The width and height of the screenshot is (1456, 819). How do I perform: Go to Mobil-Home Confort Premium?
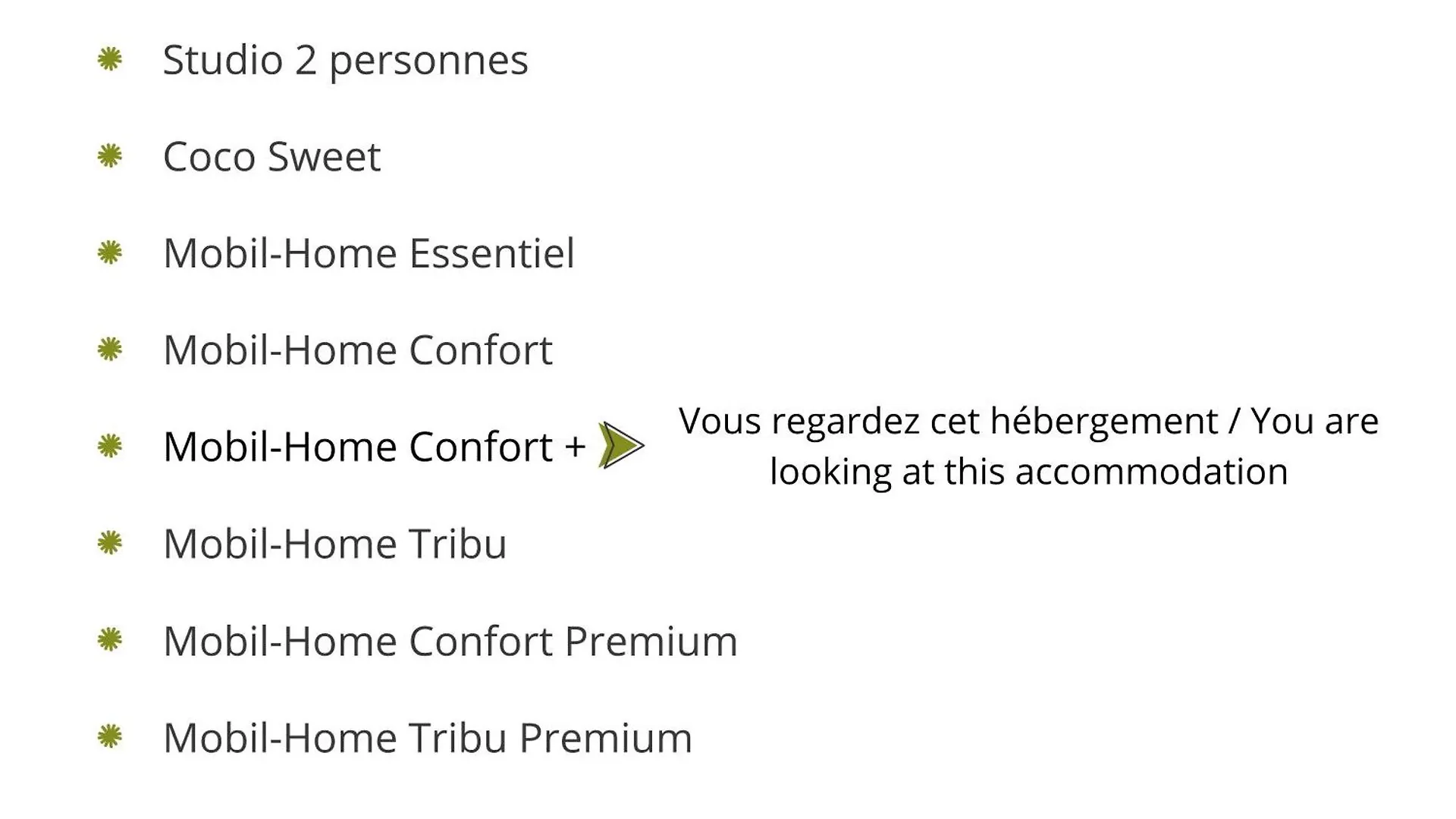[x=450, y=641]
